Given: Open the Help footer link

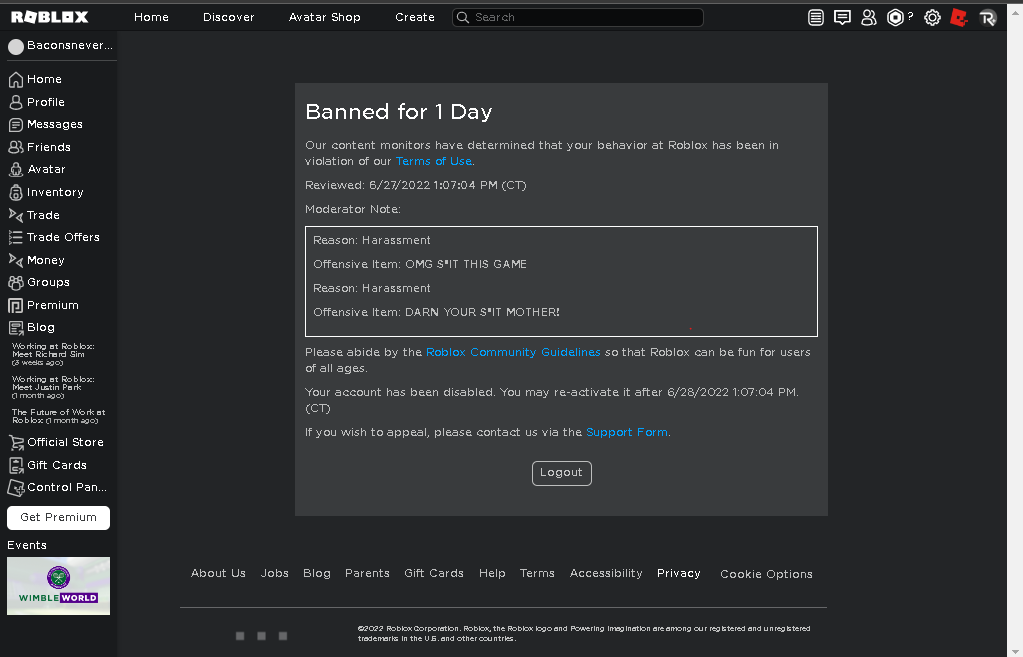Looking at the screenshot, I should (x=492, y=573).
